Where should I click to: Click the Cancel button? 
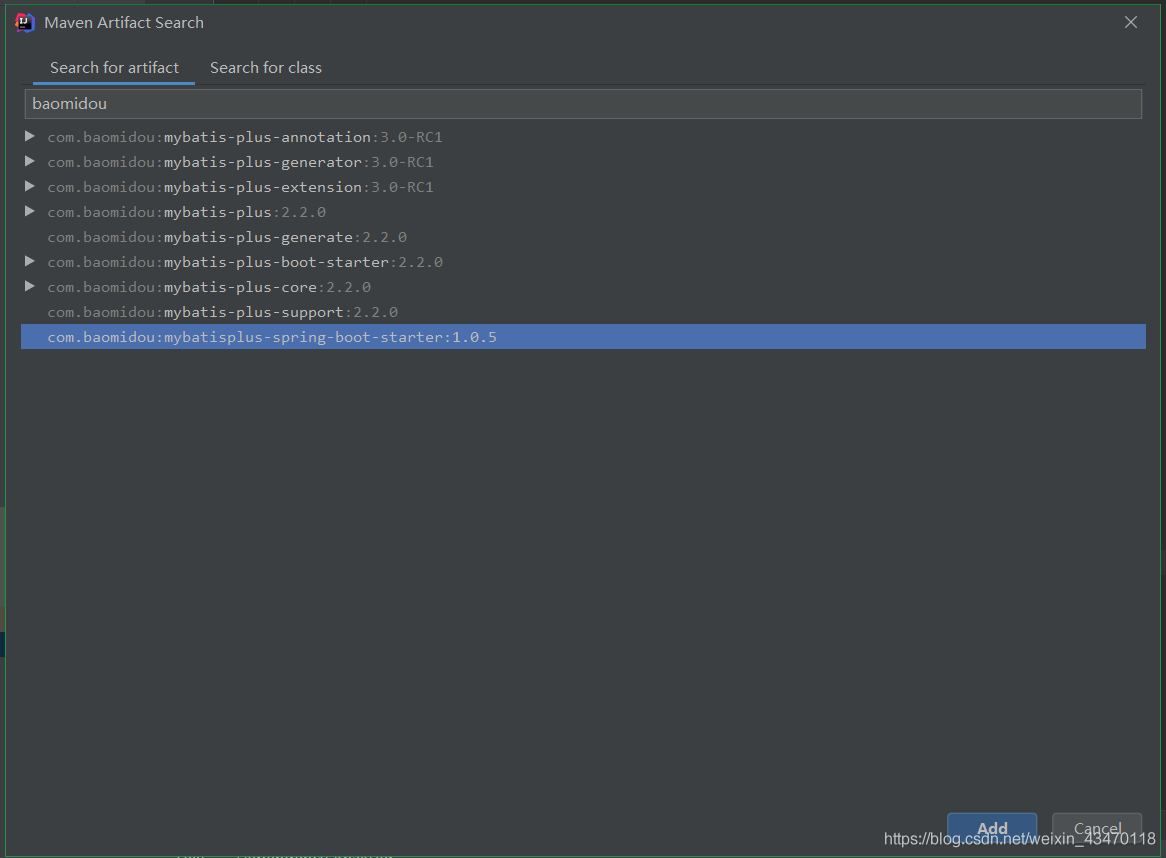coord(1097,828)
